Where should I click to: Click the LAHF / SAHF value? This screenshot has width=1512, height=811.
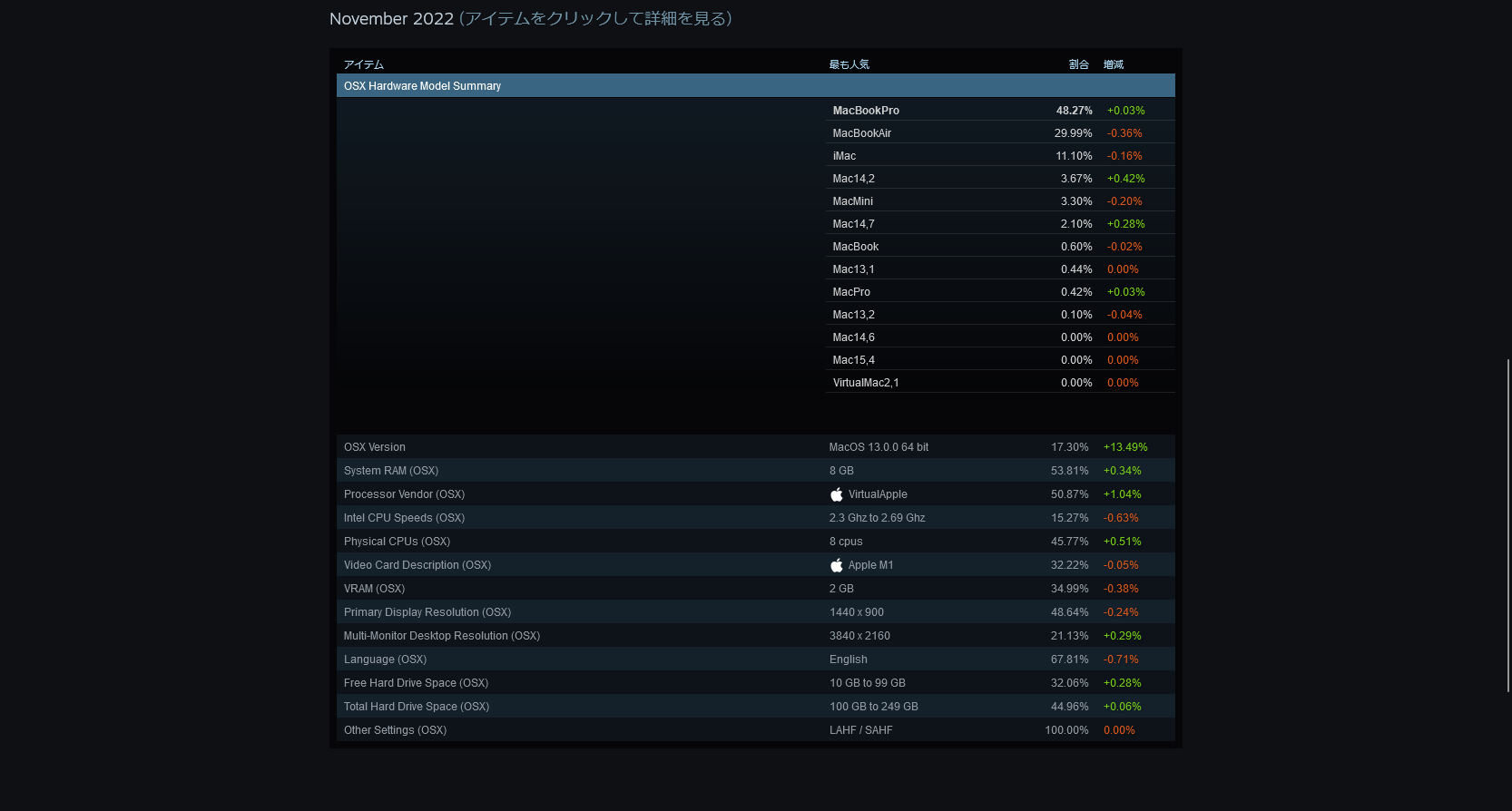pos(860,730)
